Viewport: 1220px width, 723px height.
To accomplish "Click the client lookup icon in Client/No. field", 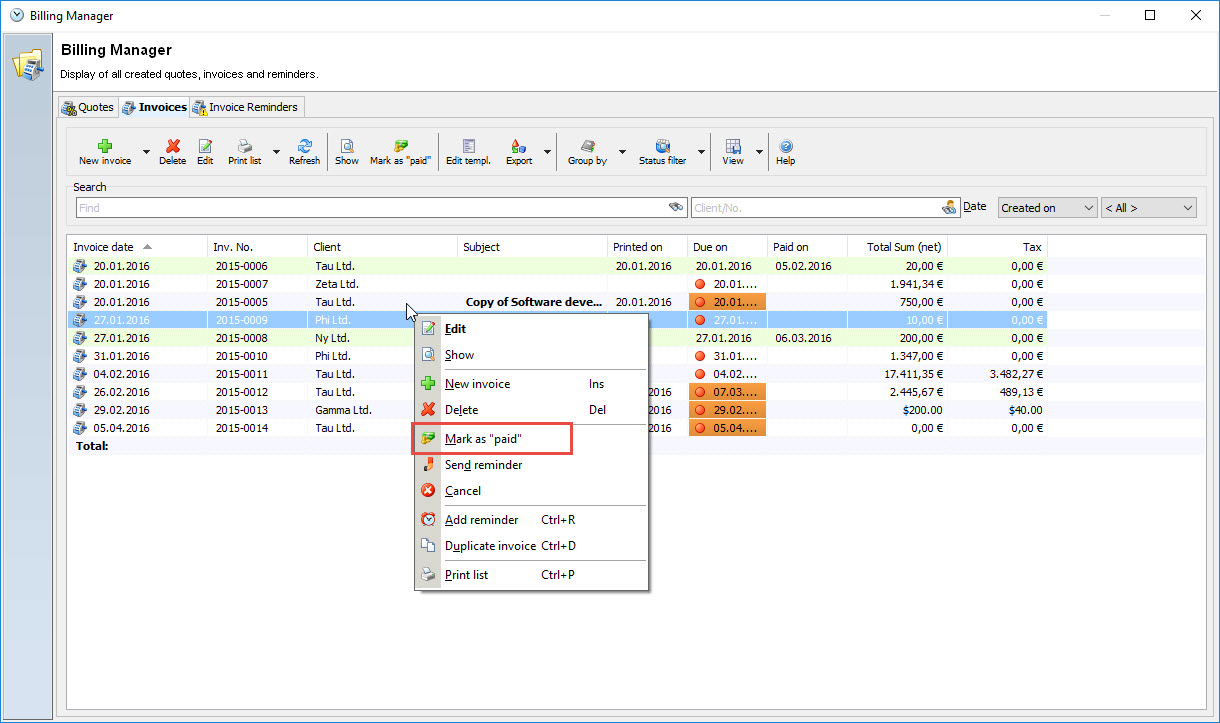I will point(949,208).
